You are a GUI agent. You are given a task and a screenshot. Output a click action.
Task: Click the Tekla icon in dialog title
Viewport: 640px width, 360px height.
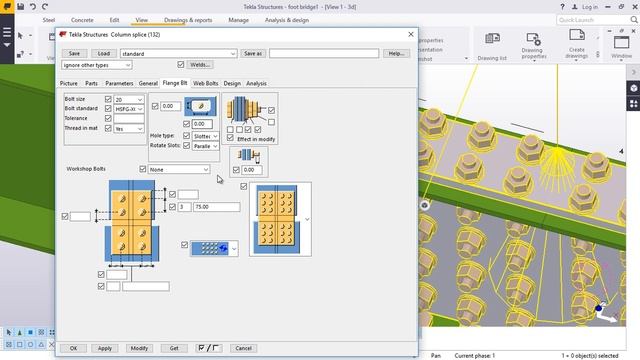click(x=63, y=35)
